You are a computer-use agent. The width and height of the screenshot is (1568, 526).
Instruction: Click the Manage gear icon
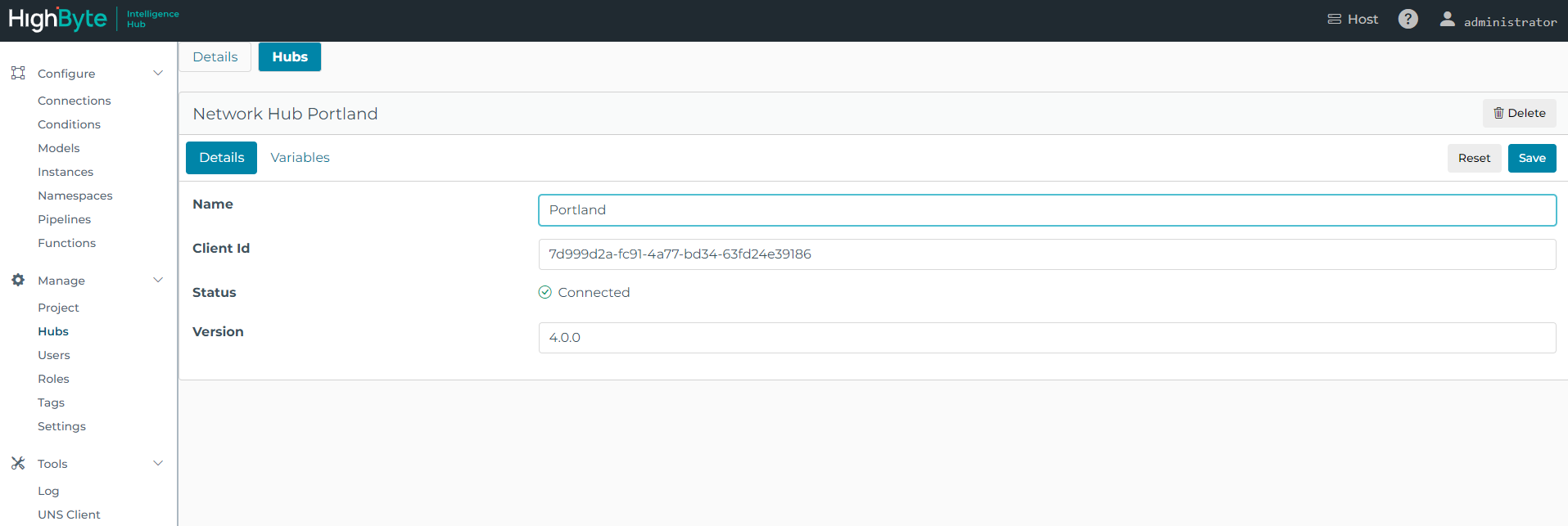pos(18,280)
